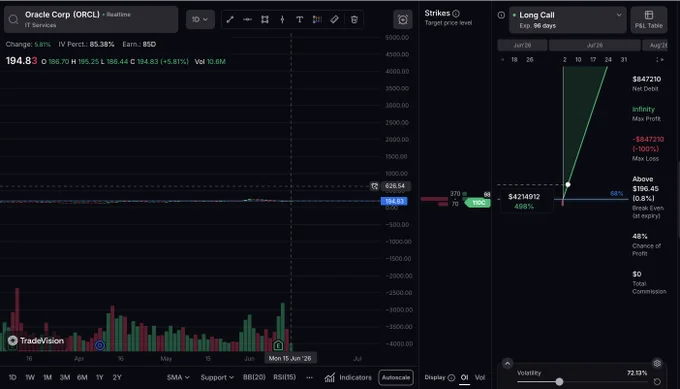Click the volatility slider handle
This screenshot has height=389, width=680.
click(559, 382)
